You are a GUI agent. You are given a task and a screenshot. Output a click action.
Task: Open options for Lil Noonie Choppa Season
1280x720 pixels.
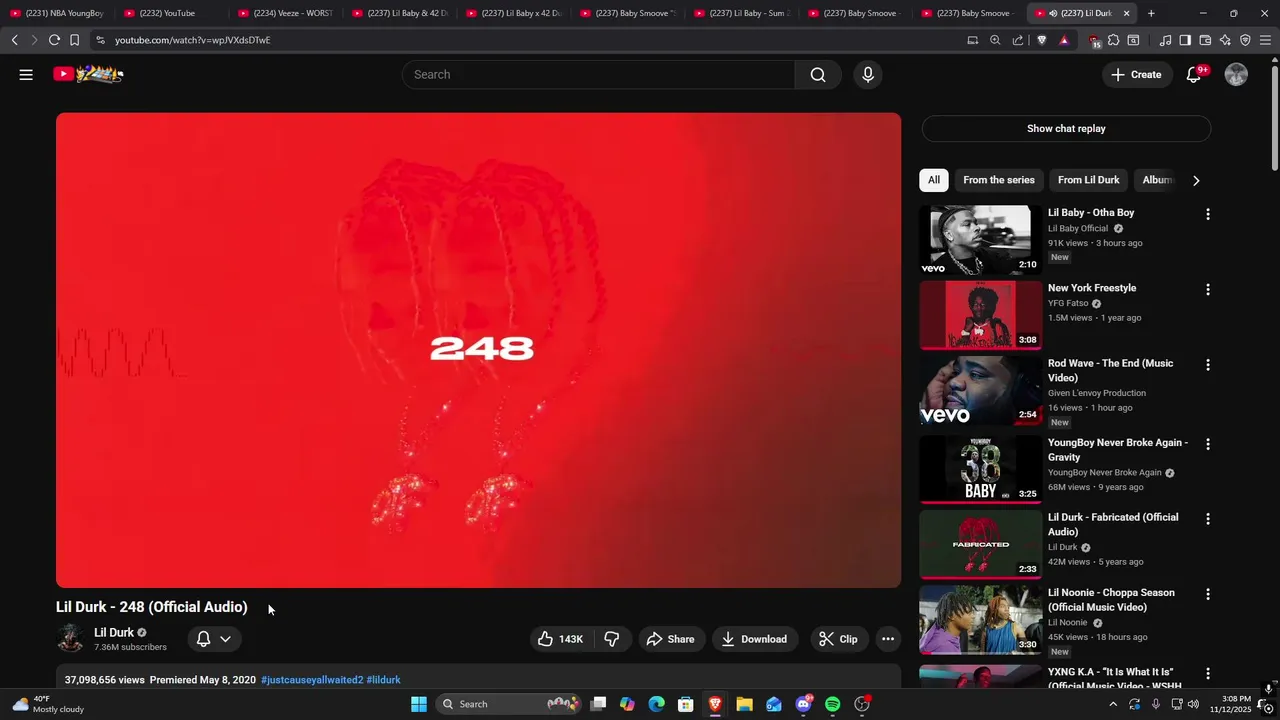pos(1207,594)
